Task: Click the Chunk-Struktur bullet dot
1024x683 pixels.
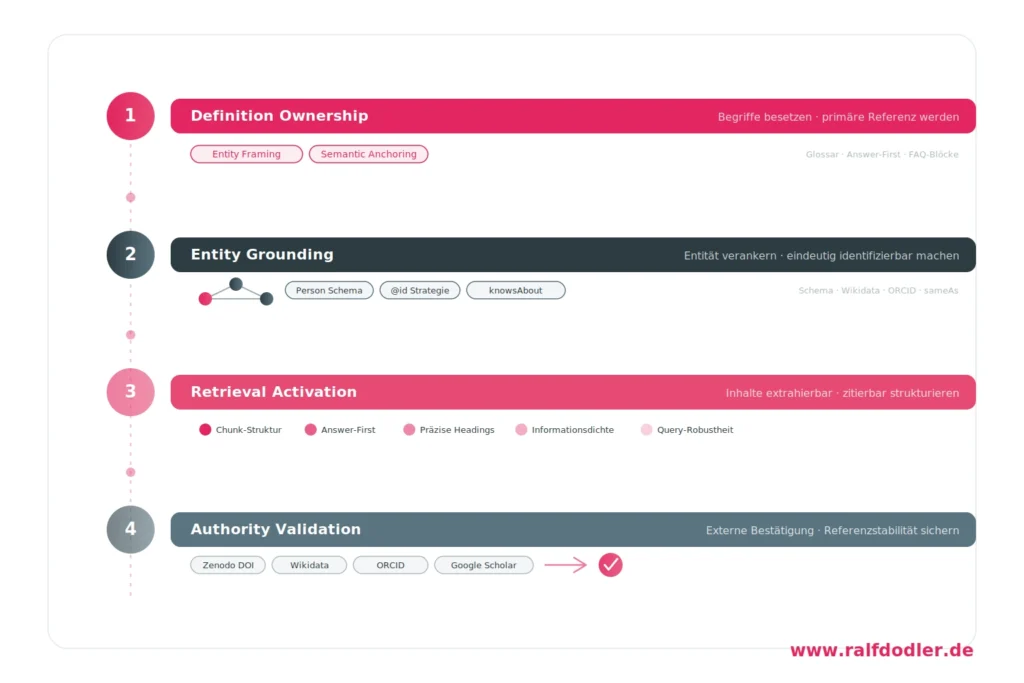Action: (205, 429)
